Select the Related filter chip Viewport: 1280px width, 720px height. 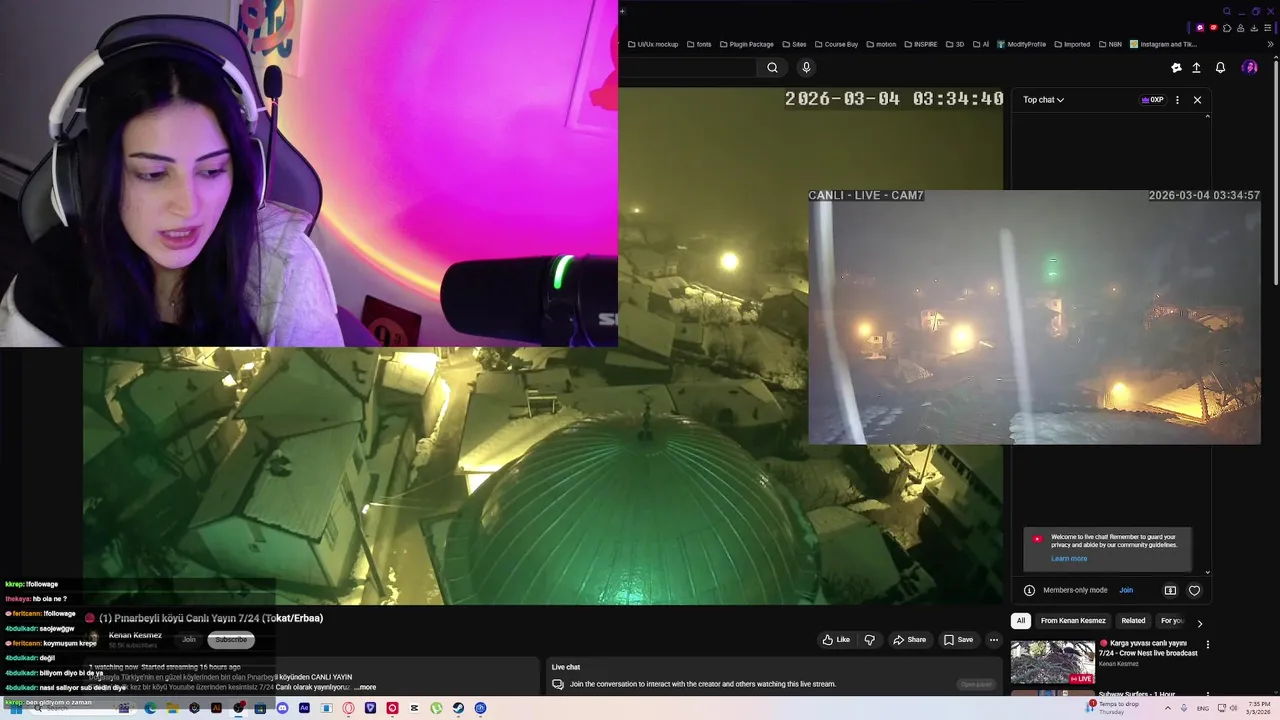coord(1133,620)
